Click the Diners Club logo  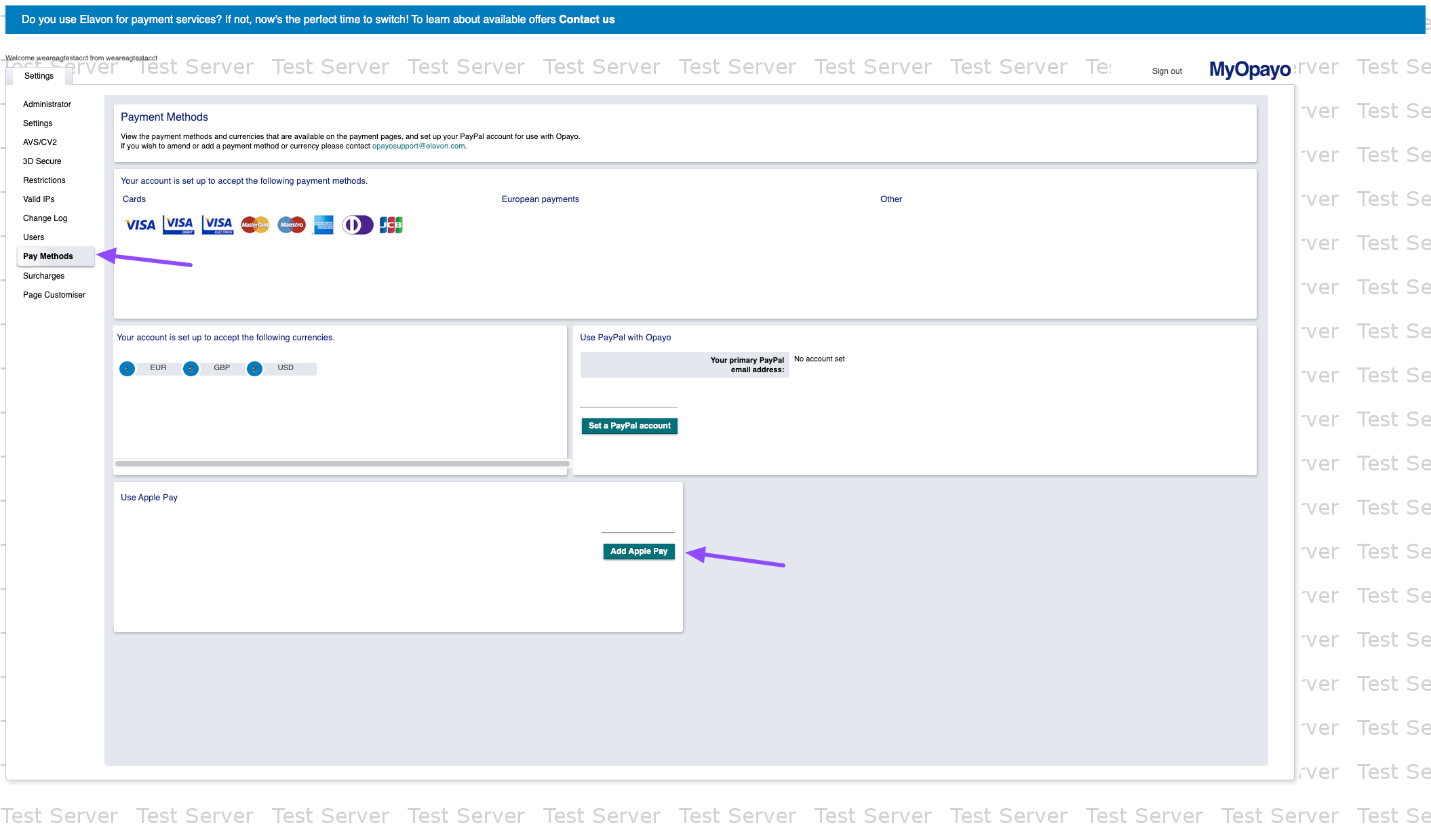coord(357,225)
